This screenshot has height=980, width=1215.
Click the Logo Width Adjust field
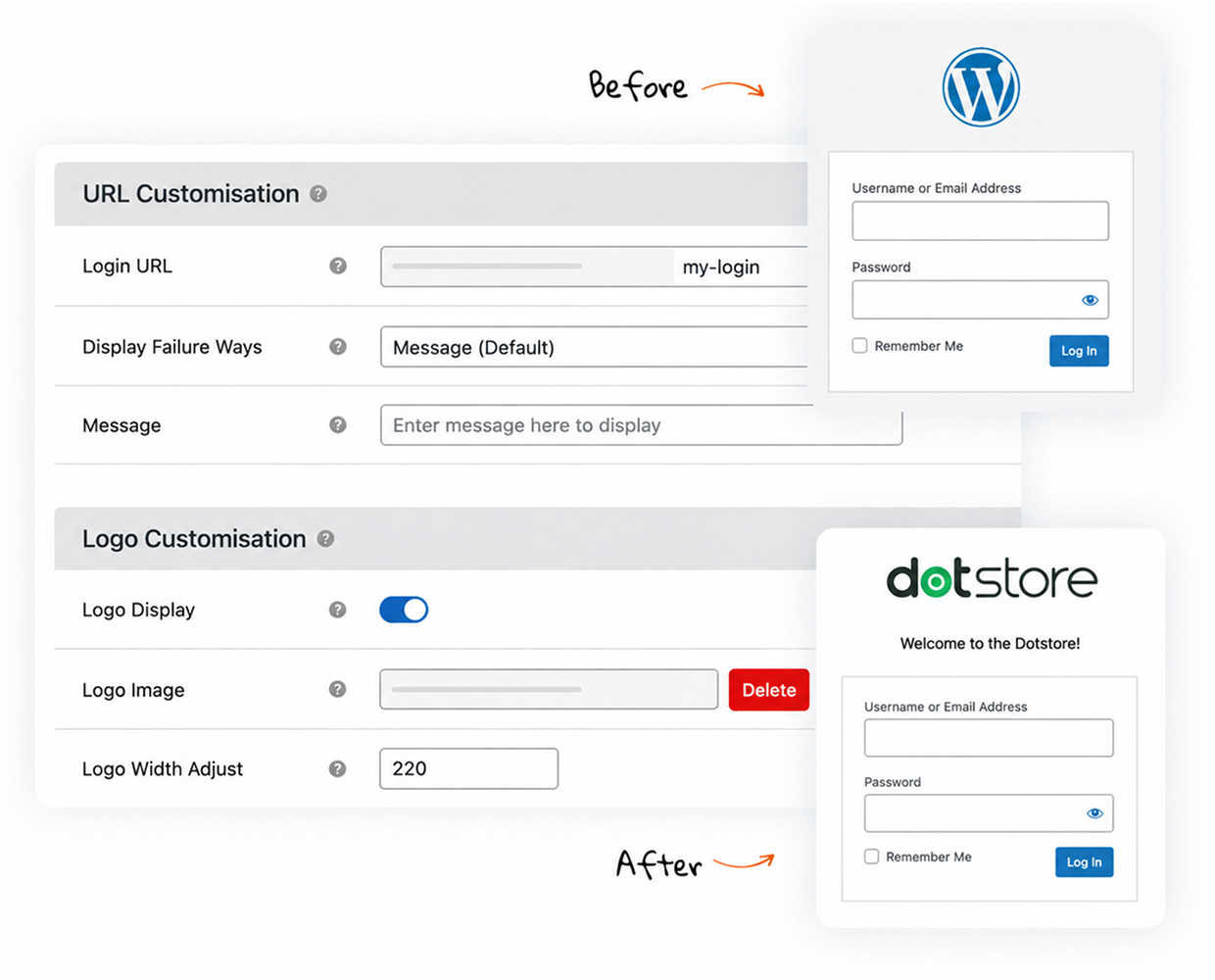pyautogui.click(x=468, y=768)
